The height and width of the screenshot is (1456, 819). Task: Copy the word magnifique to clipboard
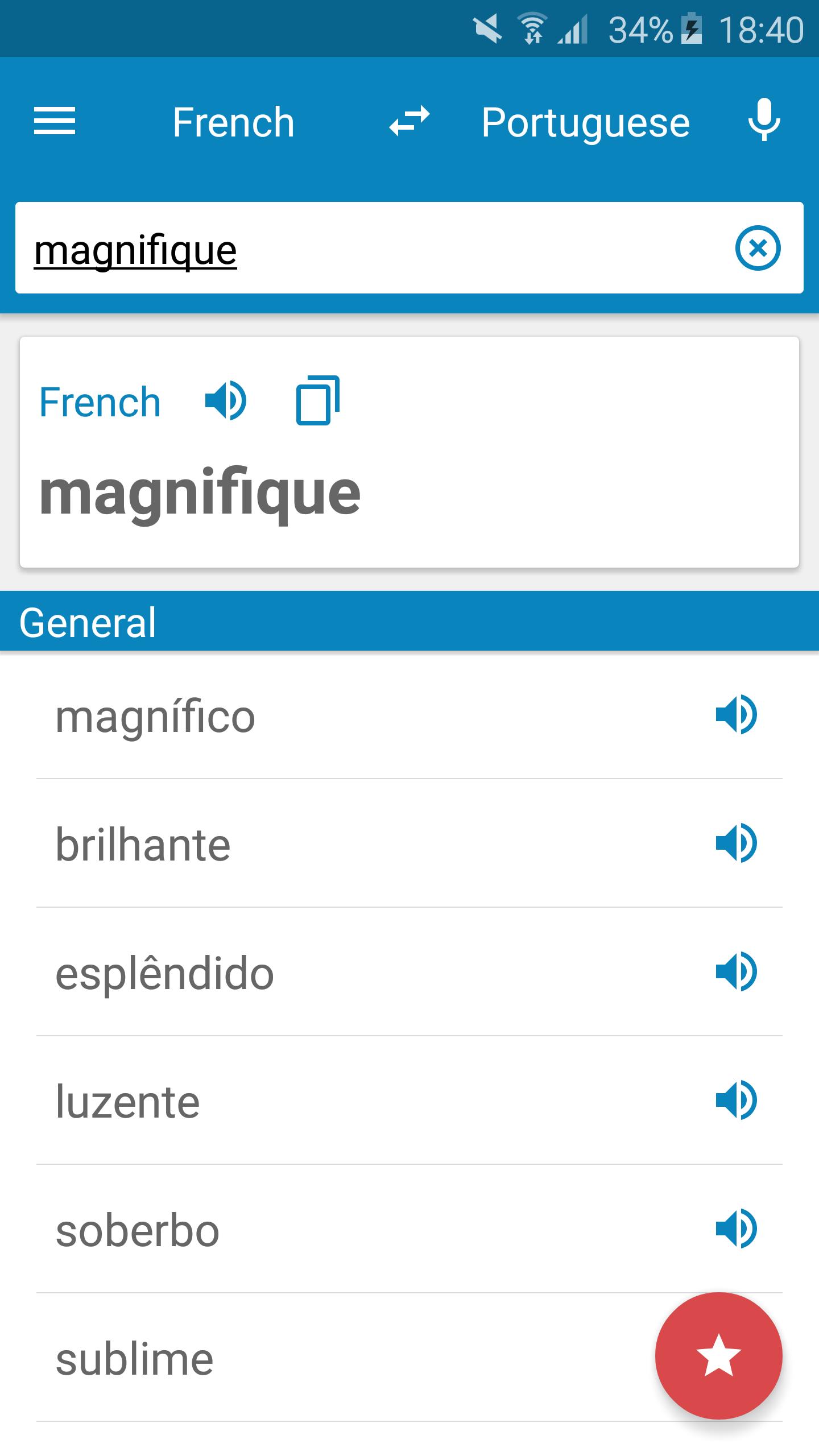(318, 400)
